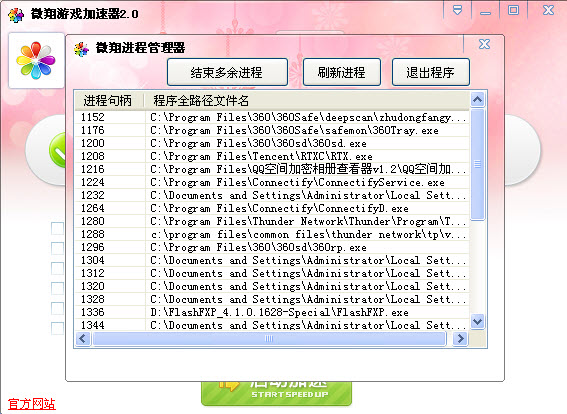Click the green START SPEED UP button
This screenshot has height=414, width=567.
(x=276, y=393)
